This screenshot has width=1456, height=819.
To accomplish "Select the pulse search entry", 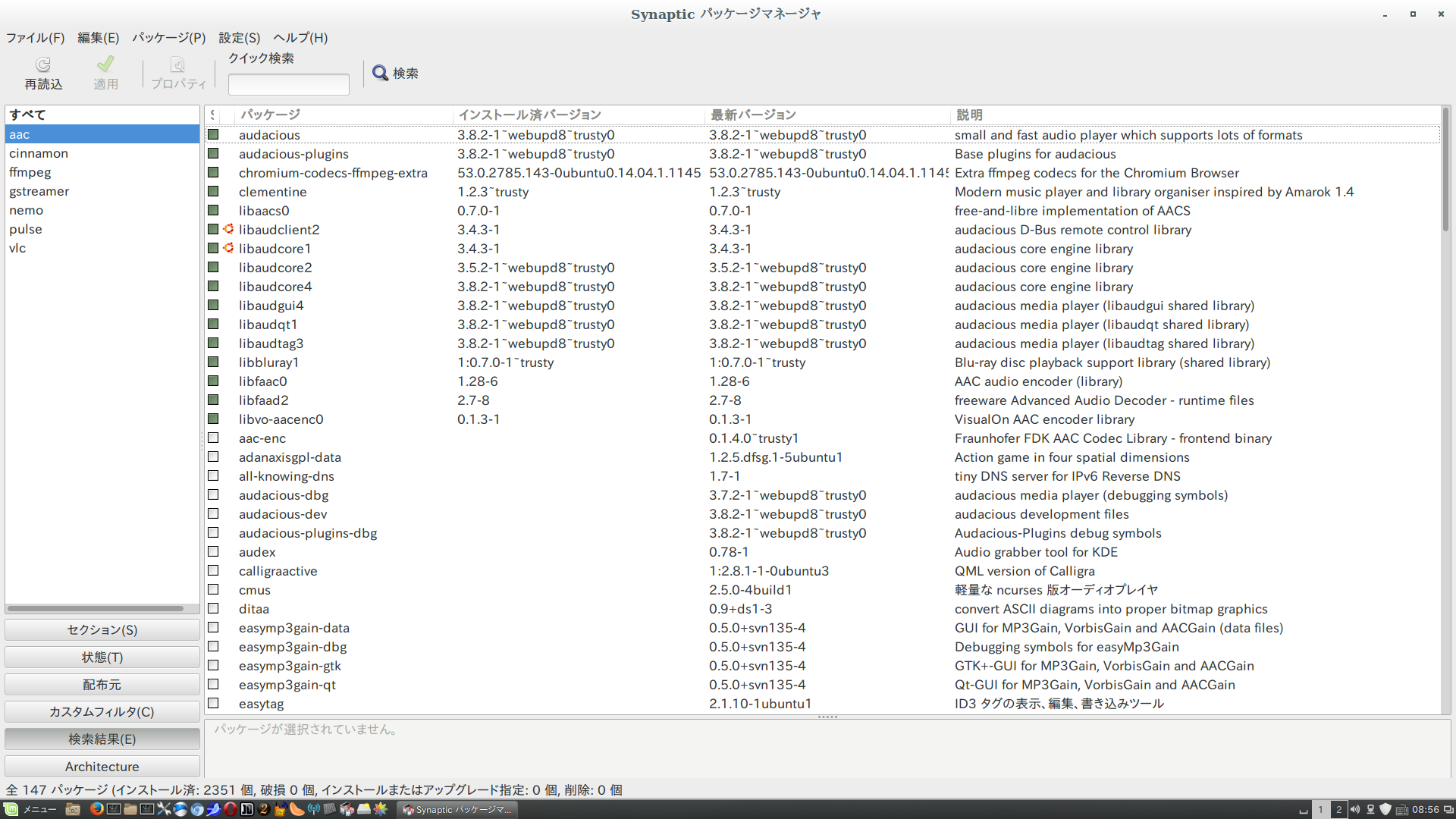I will (x=102, y=229).
